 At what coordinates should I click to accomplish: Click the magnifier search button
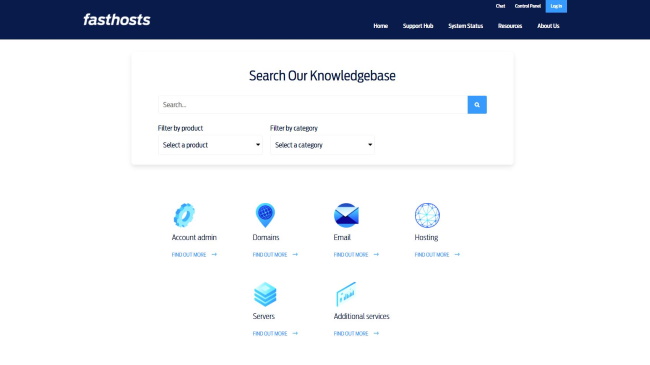tap(477, 105)
